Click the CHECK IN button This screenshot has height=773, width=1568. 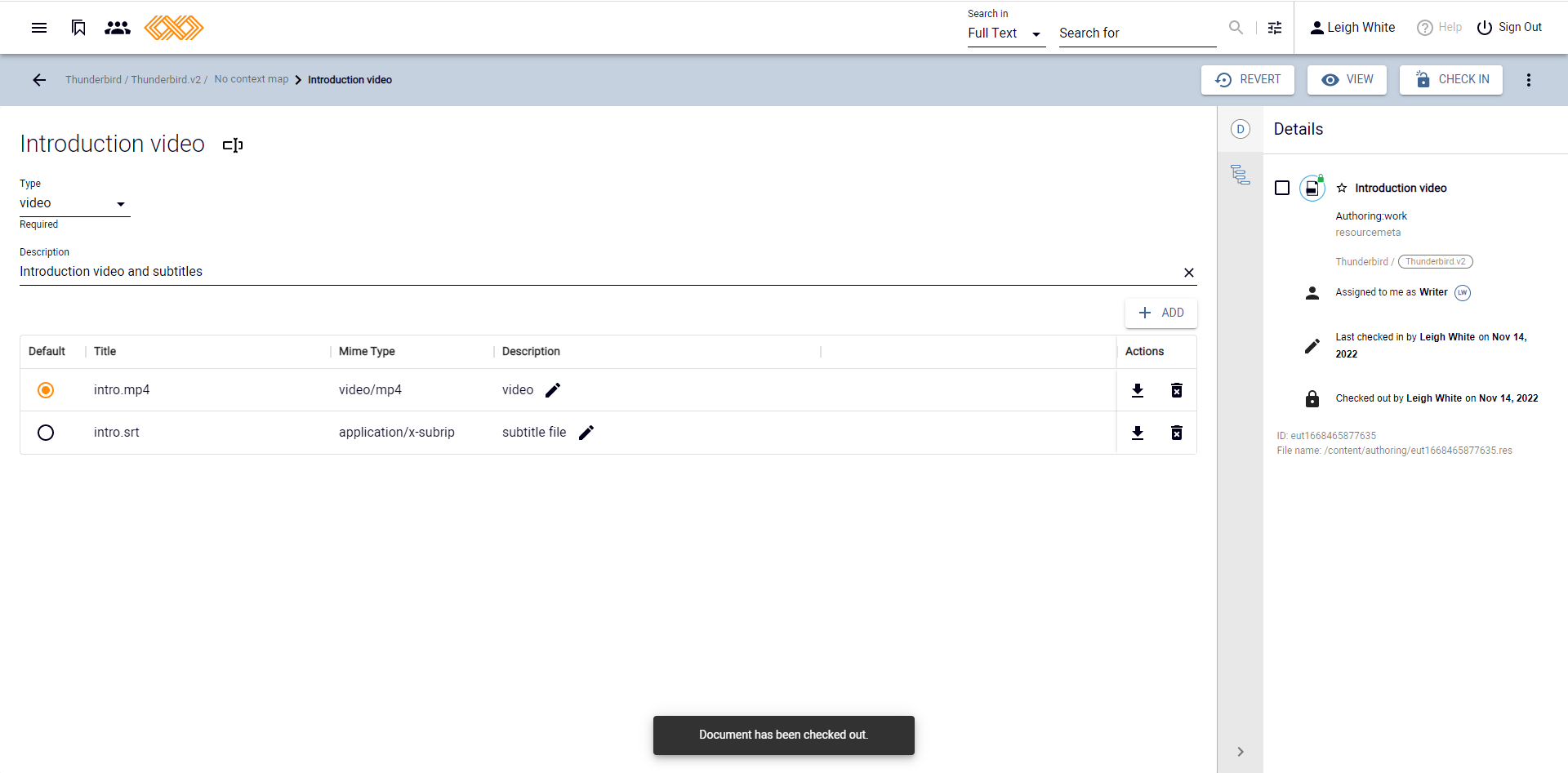click(x=1450, y=80)
